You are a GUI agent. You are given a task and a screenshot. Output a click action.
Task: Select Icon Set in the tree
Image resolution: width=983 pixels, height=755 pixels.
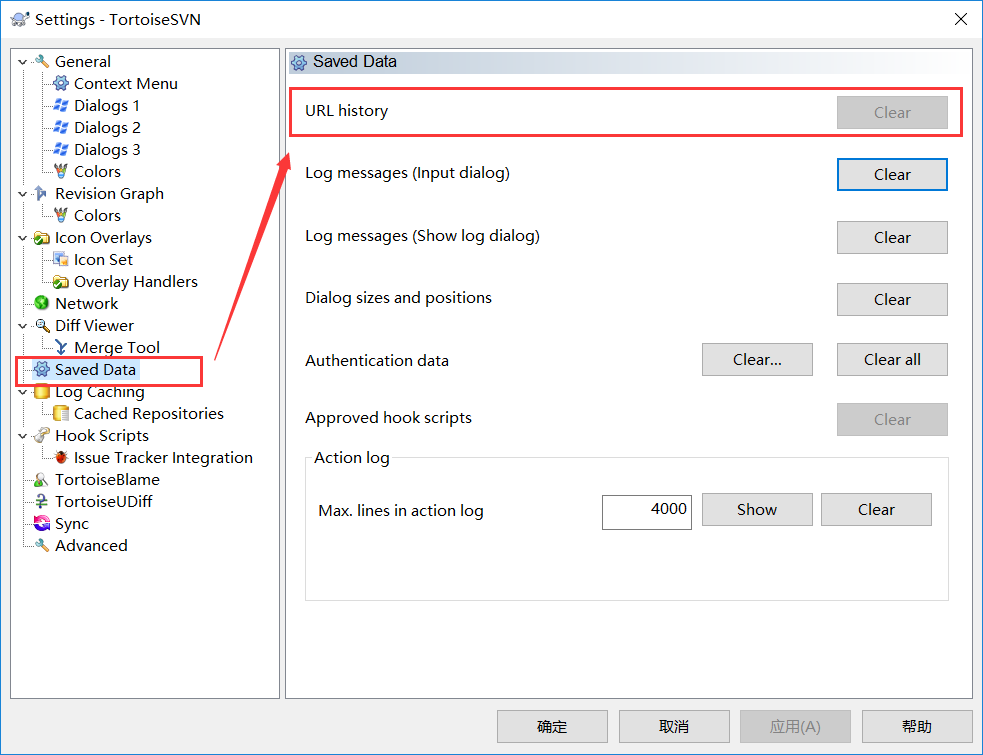coord(103,260)
